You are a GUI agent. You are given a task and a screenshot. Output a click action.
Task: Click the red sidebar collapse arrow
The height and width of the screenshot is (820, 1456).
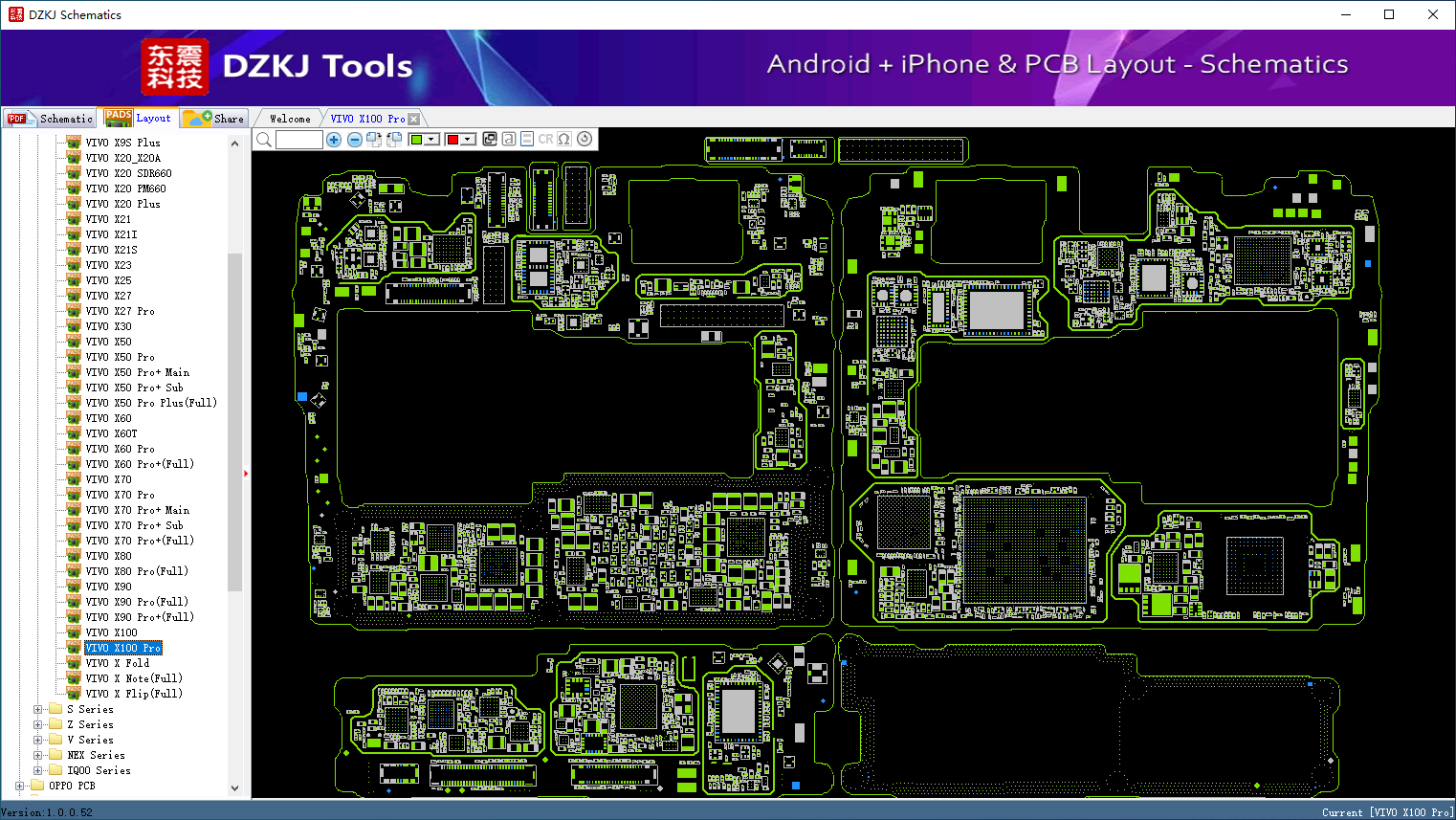tap(246, 473)
